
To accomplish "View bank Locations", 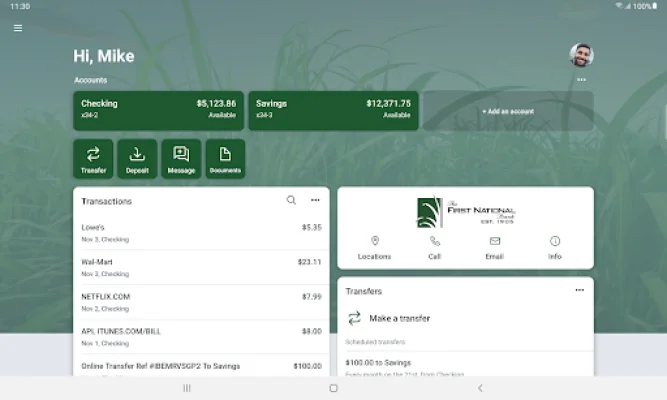I will [x=374, y=247].
